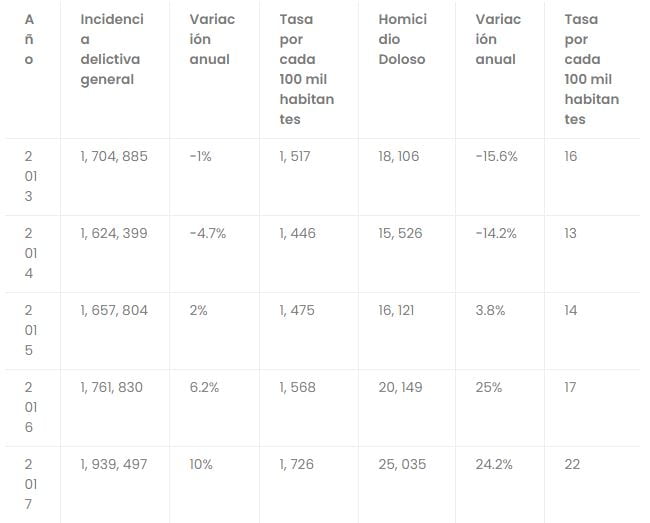Select the homicide rate 22 cell
This screenshot has height=523, width=650.
(x=572, y=465)
